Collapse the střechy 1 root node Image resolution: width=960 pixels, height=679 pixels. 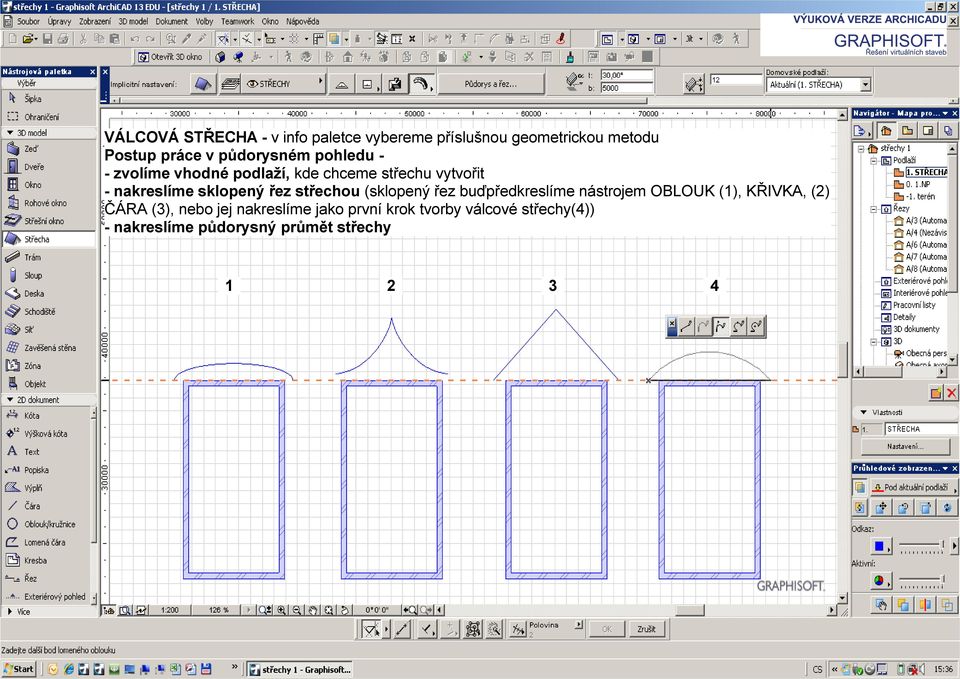coord(861,148)
